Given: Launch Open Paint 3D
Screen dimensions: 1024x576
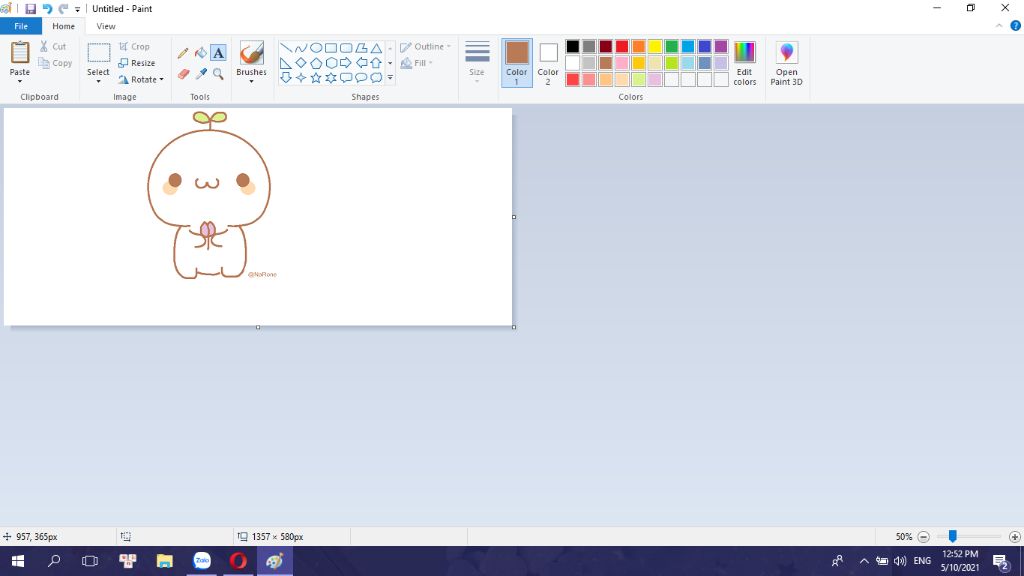Looking at the screenshot, I should (786, 63).
